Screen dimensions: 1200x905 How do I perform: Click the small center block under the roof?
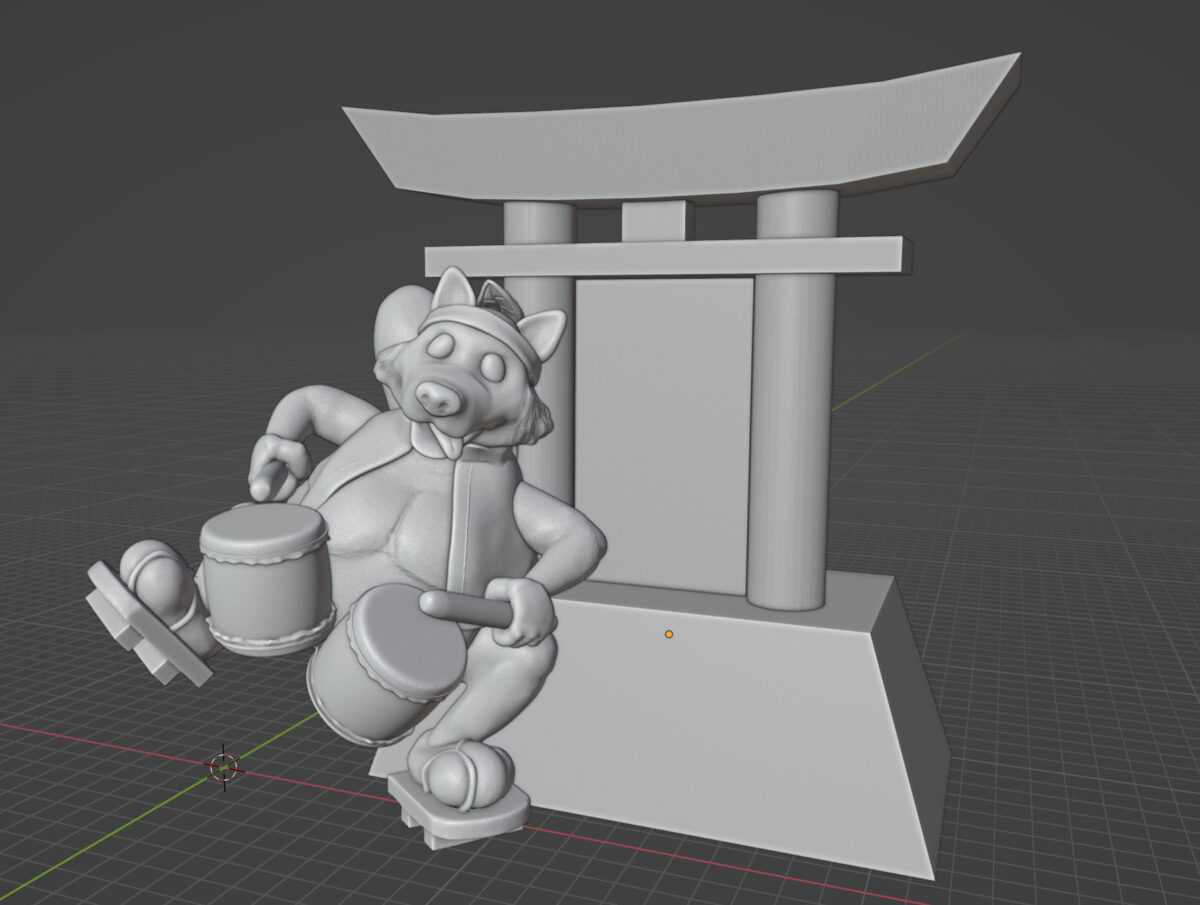657,221
